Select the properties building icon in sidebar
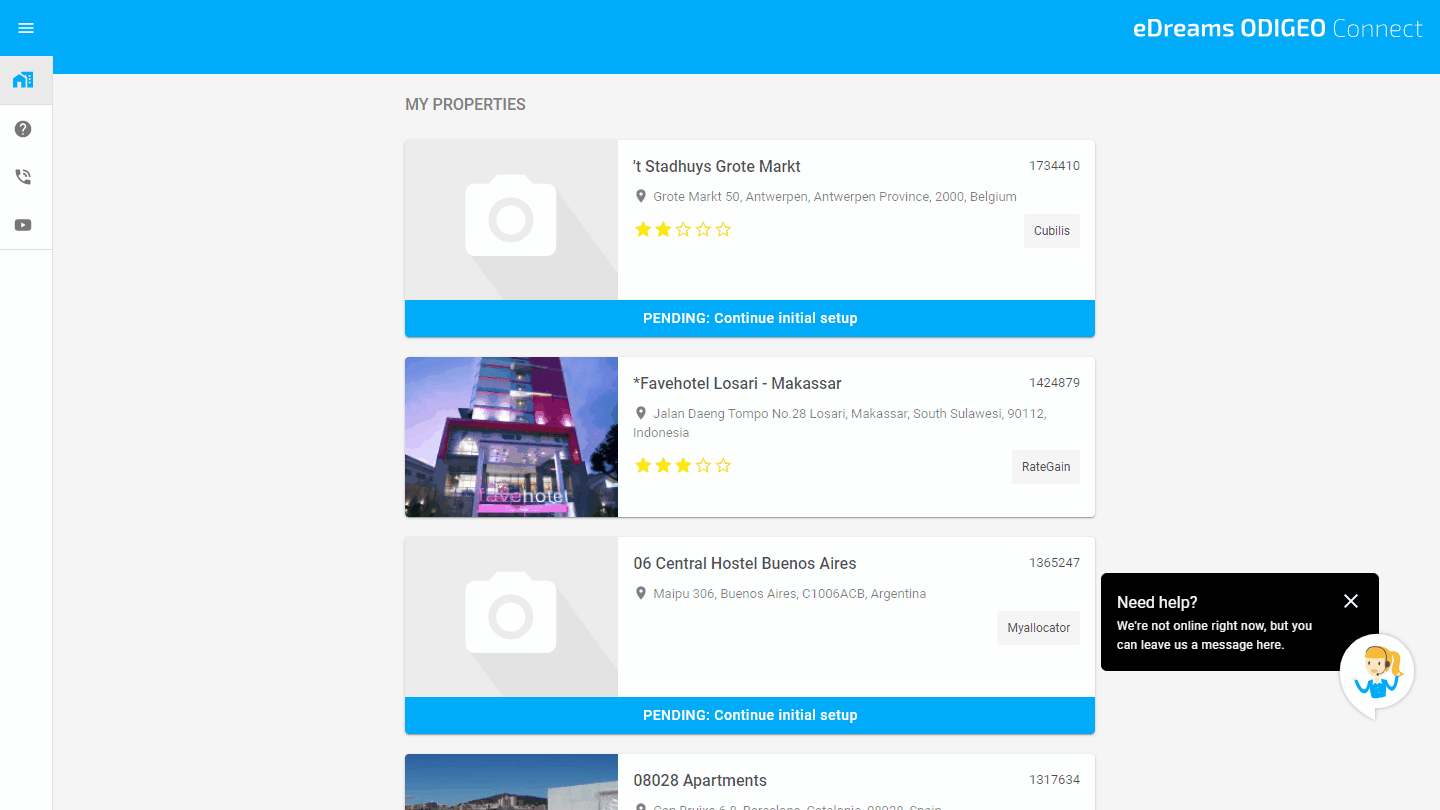The width and height of the screenshot is (1440, 810). pyautogui.click(x=23, y=80)
